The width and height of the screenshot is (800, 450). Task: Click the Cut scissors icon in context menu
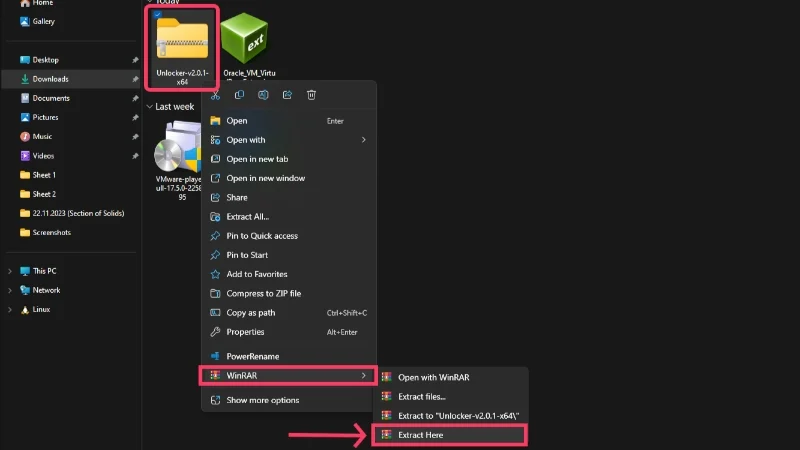[x=215, y=95]
